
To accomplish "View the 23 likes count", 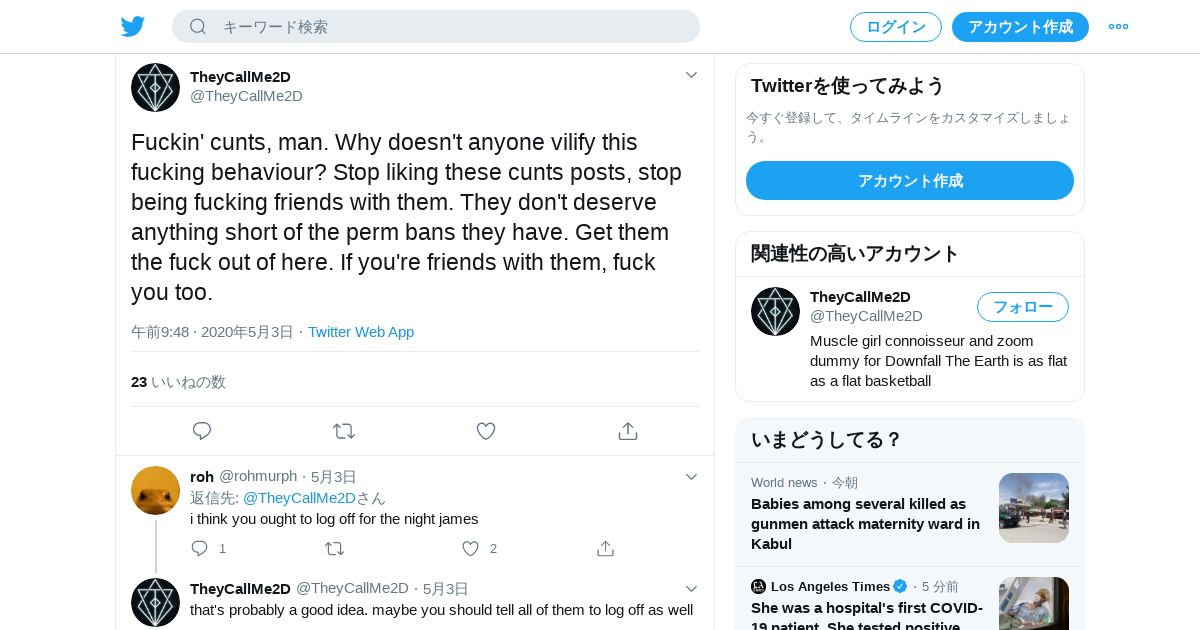I will [x=178, y=382].
